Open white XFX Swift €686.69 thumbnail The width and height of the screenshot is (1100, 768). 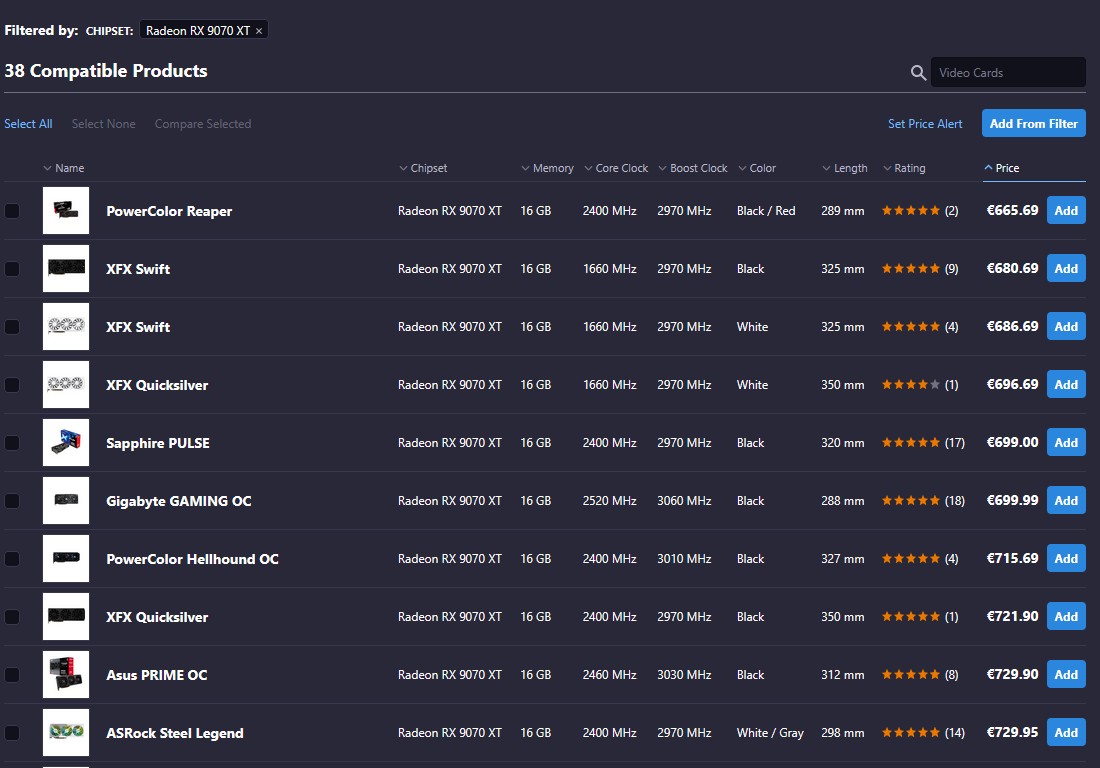coord(66,327)
